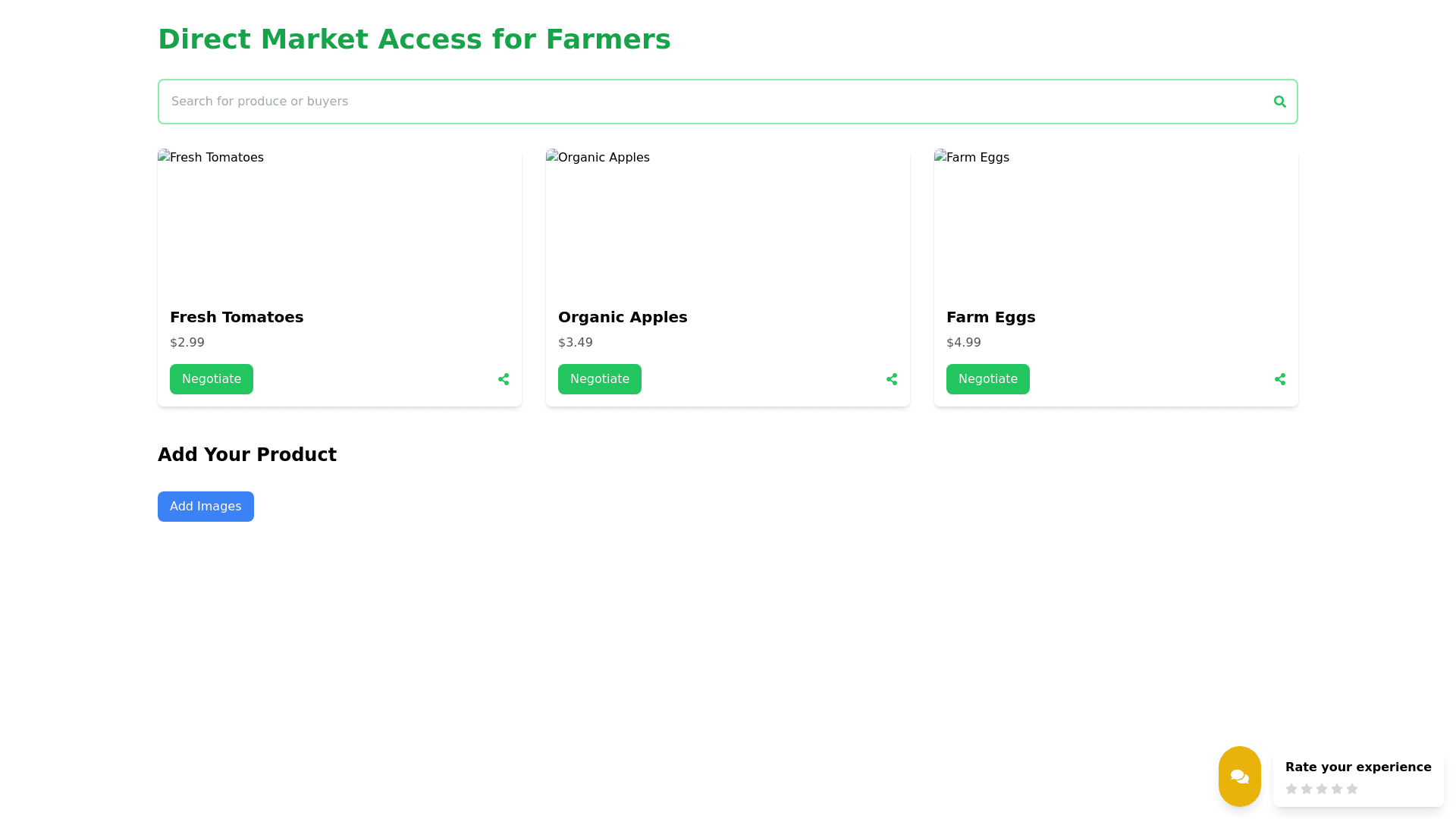Share the Organic Apples listing
The image size is (1456, 819).
[x=892, y=379]
